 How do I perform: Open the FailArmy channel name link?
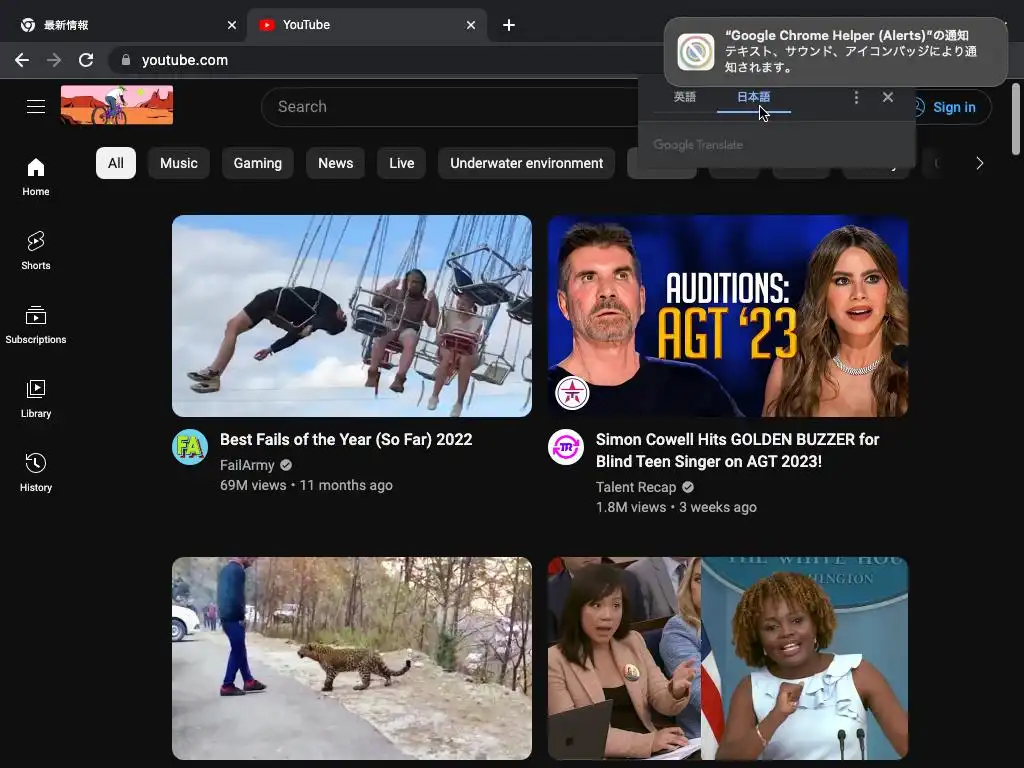coord(247,465)
